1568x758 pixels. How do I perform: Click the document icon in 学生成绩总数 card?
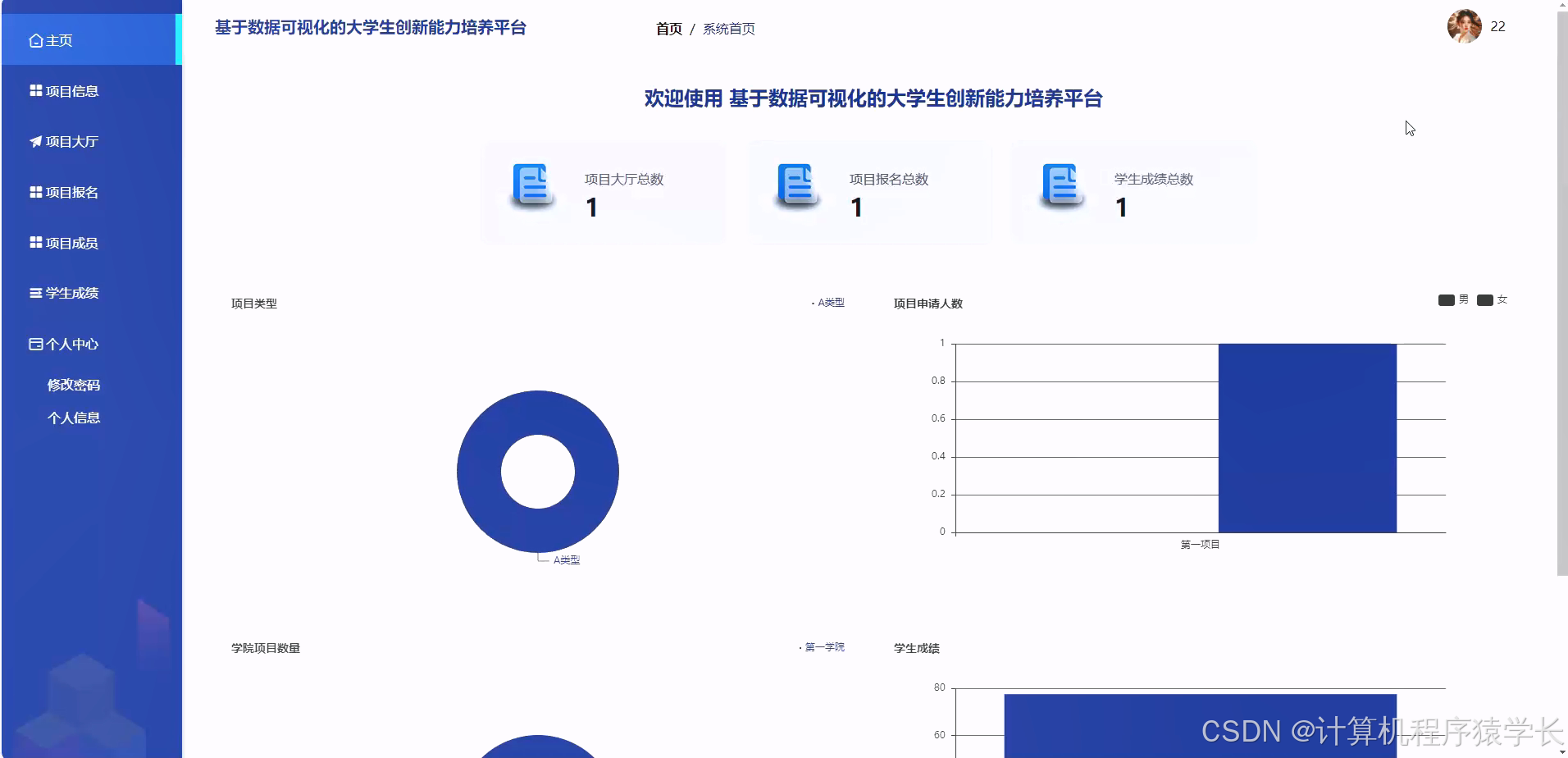click(1062, 186)
